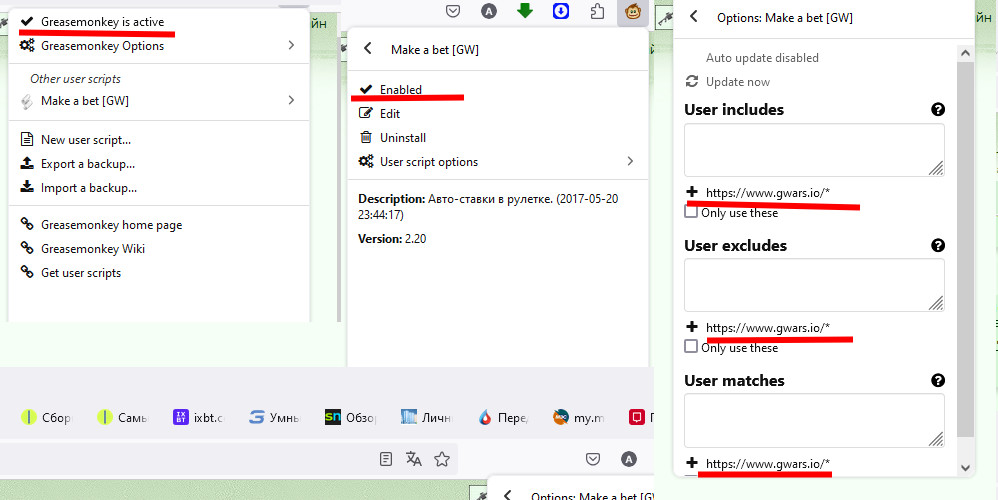Click into the User includes text area
The height and width of the screenshot is (500, 998).
pyautogui.click(x=814, y=150)
